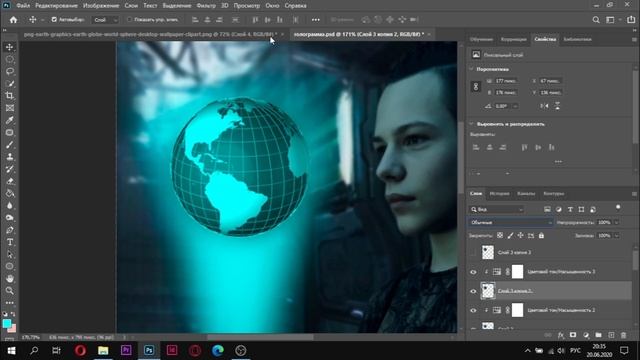Image resolution: width=640 pixels, height=360 pixels.
Task: Toggle the layer filter on/off switch
Action: point(618,208)
